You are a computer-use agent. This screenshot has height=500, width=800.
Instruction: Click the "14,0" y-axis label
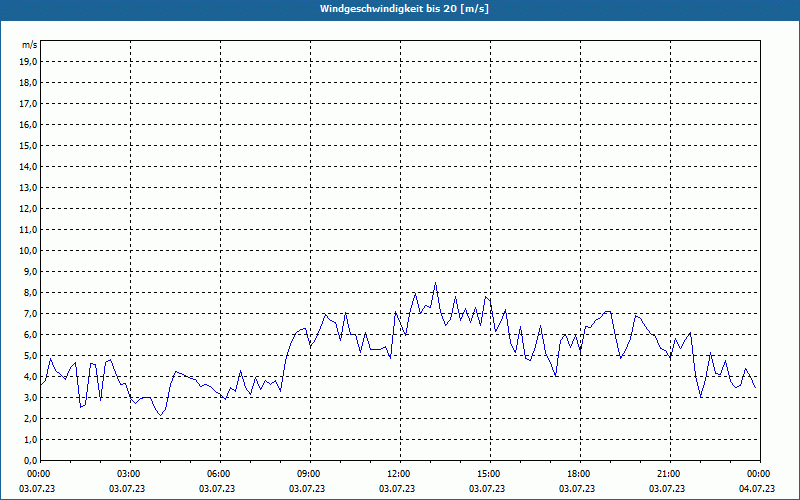coord(29,167)
